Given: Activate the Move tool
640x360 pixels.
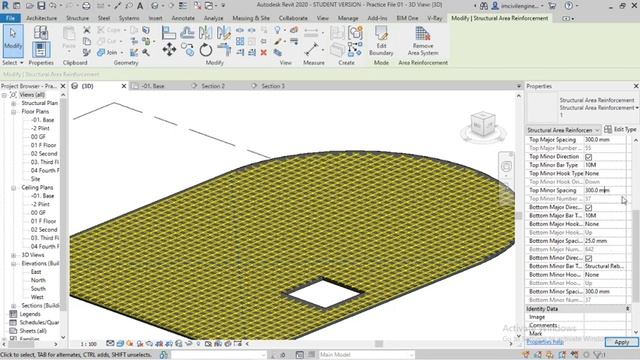Looking at the screenshot, I should [x=169, y=50].
